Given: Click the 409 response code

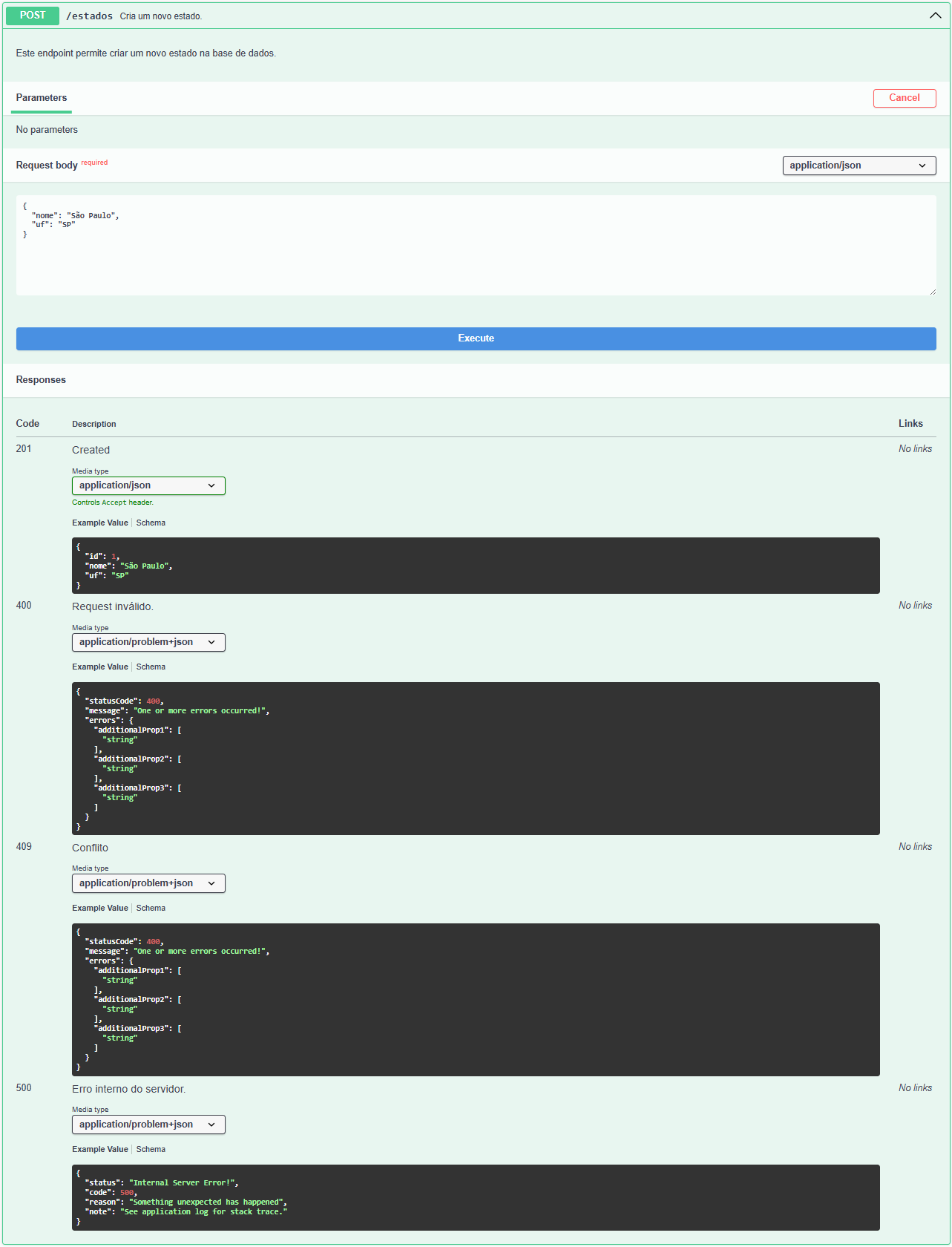Looking at the screenshot, I should pyautogui.click(x=24, y=847).
